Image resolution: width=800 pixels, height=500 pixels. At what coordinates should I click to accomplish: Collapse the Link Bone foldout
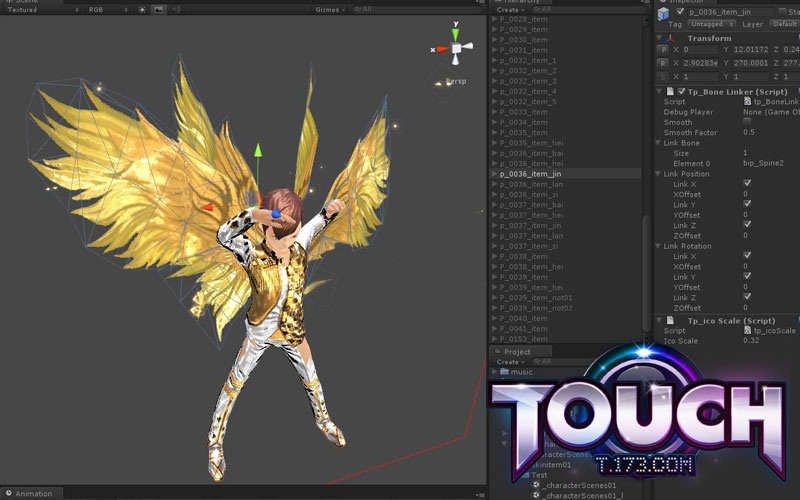click(x=658, y=143)
